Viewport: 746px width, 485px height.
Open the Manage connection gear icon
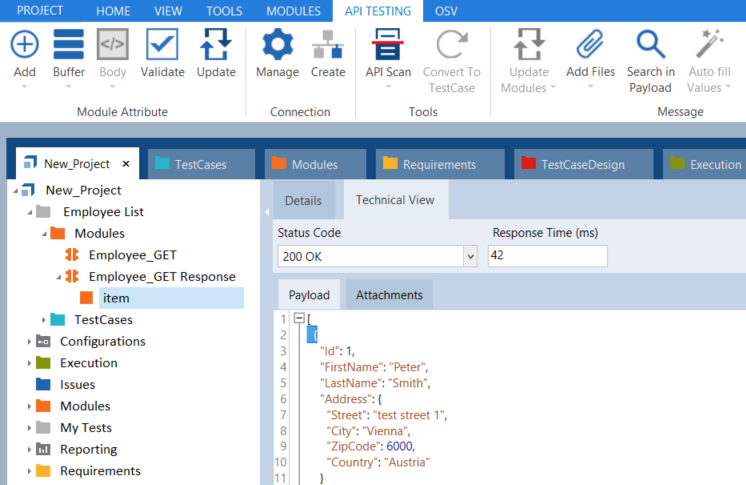277,46
